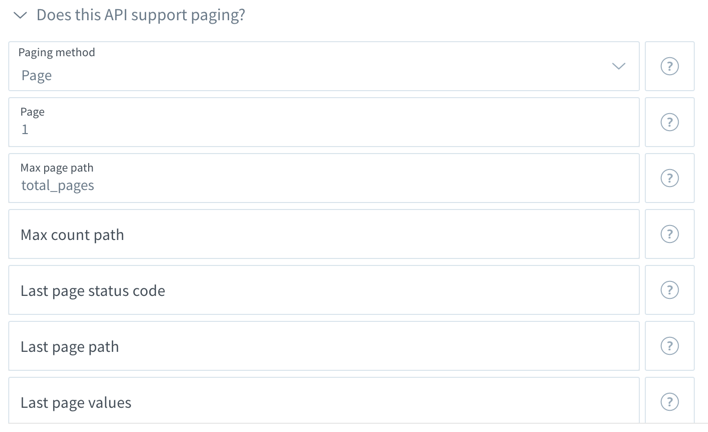The height and width of the screenshot is (432, 708).
Task: Open help for Last page status code
Action: pyautogui.click(x=669, y=290)
